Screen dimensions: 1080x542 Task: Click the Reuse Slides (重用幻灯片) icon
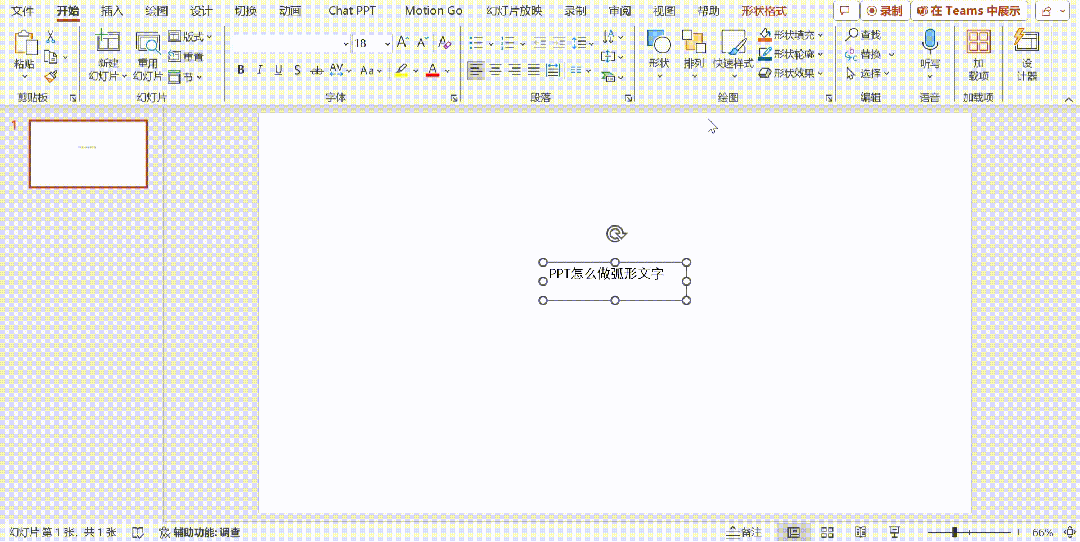(147, 43)
